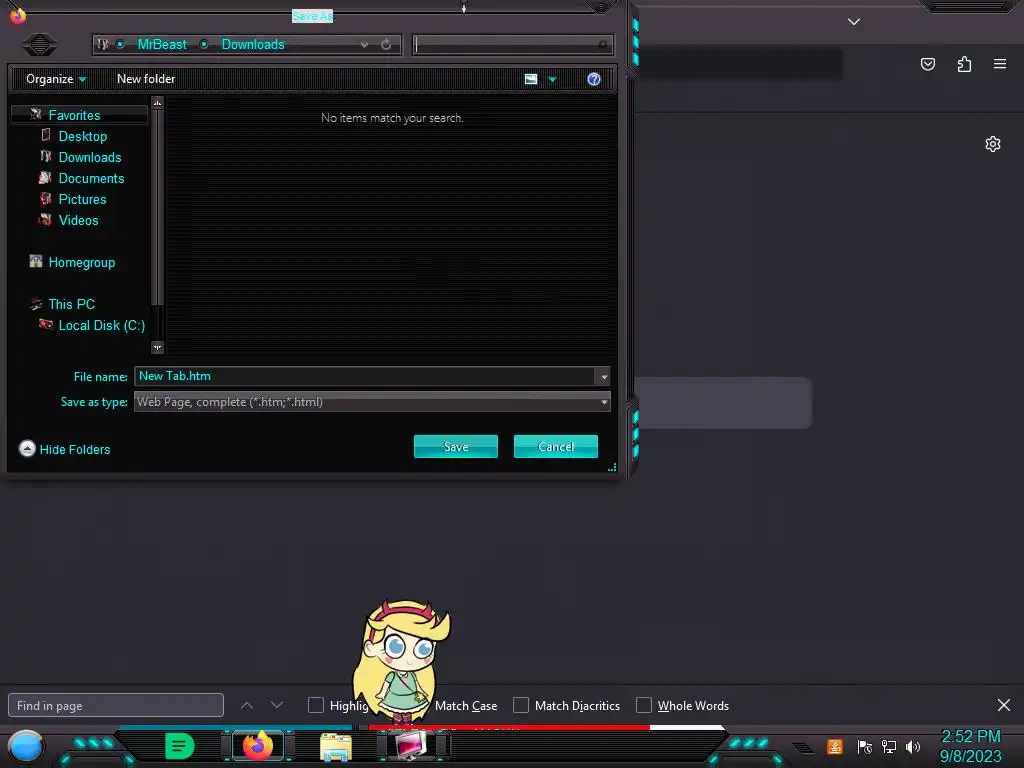Open the Organize menu
This screenshot has height=768, width=1024.
(x=56, y=79)
